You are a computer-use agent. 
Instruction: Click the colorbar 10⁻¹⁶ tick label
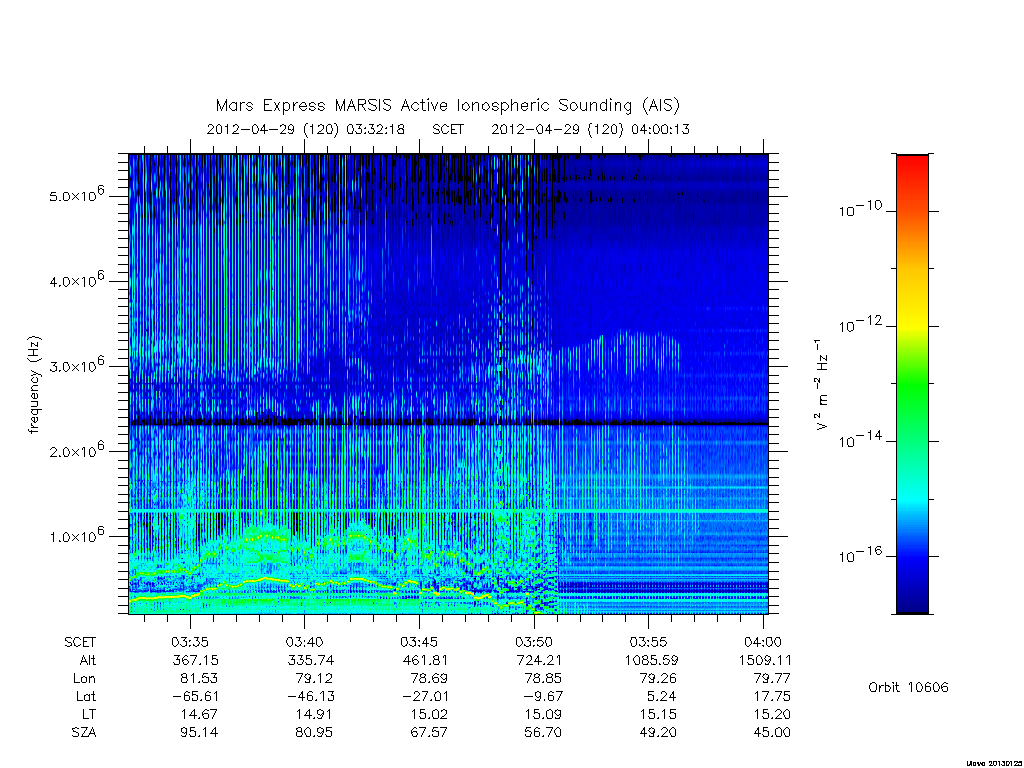click(x=860, y=554)
